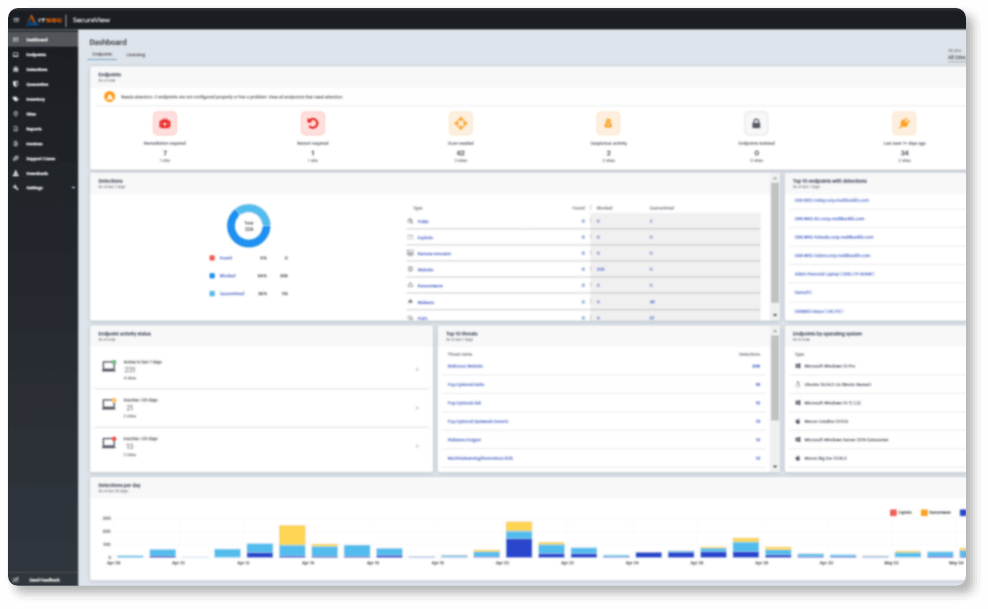Open Exploits in the detections table
Screen dimensions: 988x609
click(425, 237)
